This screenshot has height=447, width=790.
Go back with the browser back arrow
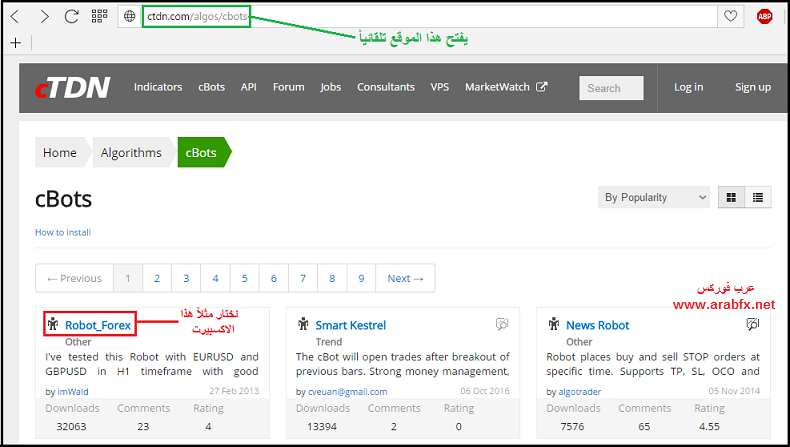(x=15, y=17)
